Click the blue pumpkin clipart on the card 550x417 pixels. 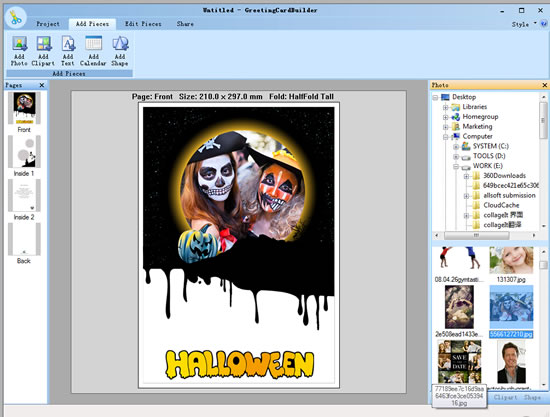coord(199,244)
